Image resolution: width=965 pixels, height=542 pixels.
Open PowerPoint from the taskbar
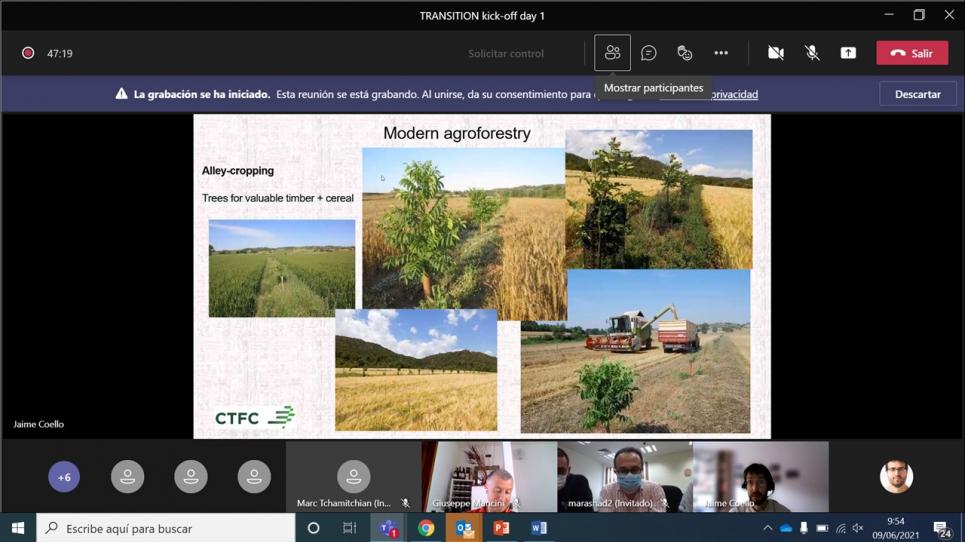tap(501, 528)
